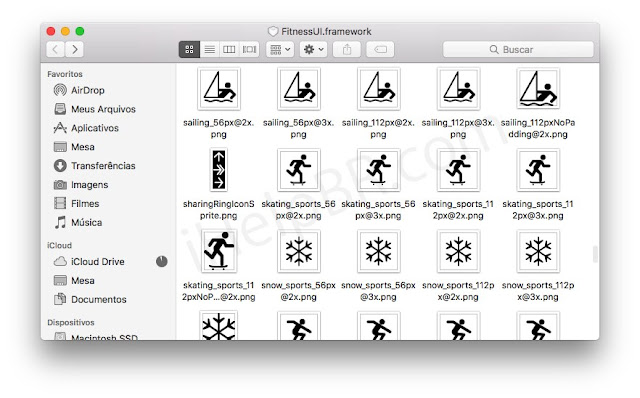Open Documentos in the sidebar
The height and width of the screenshot is (398, 640).
[90, 299]
